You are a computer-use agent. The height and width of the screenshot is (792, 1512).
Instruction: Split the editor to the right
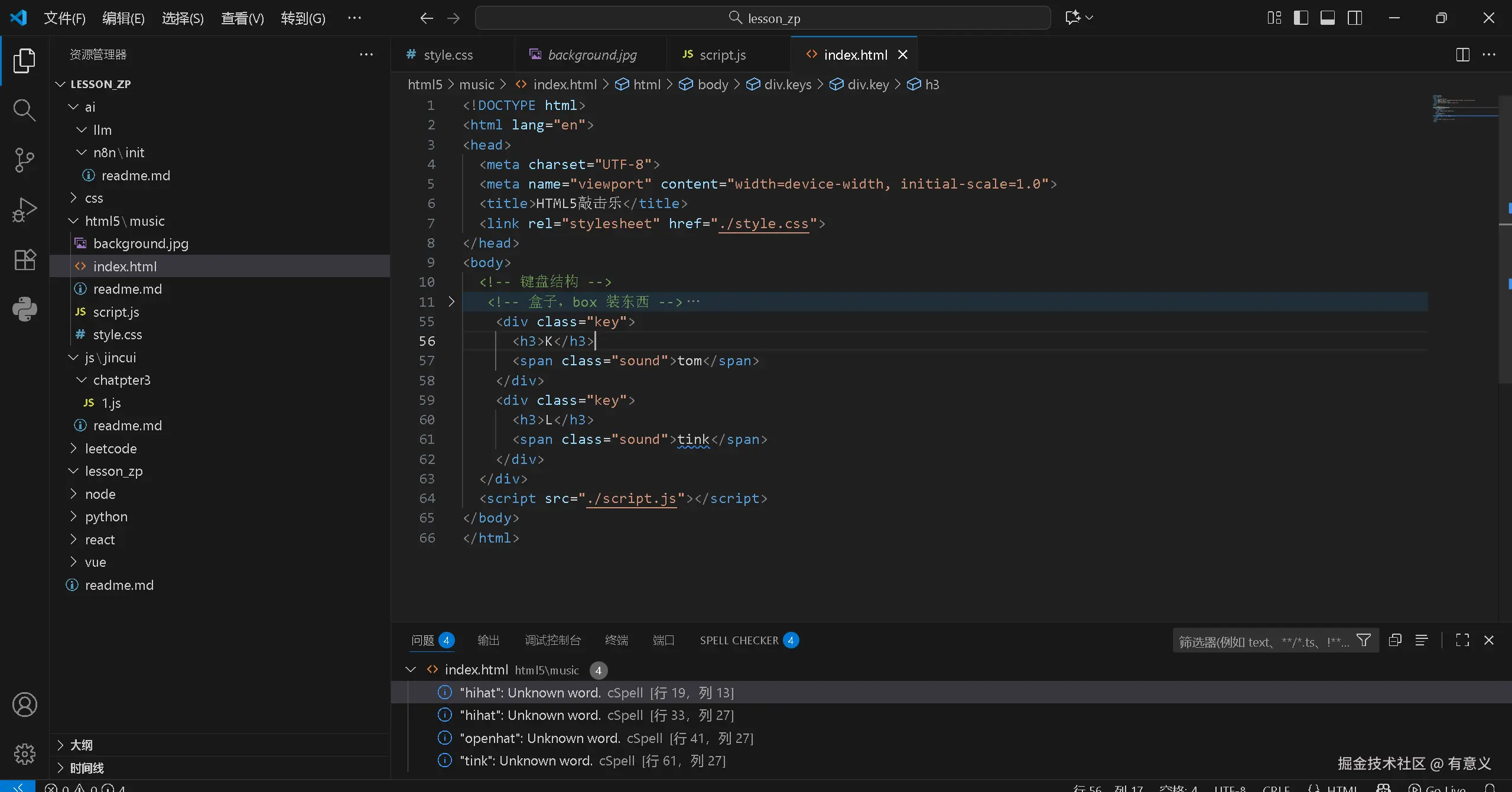pyautogui.click(x=1462, y=55)
